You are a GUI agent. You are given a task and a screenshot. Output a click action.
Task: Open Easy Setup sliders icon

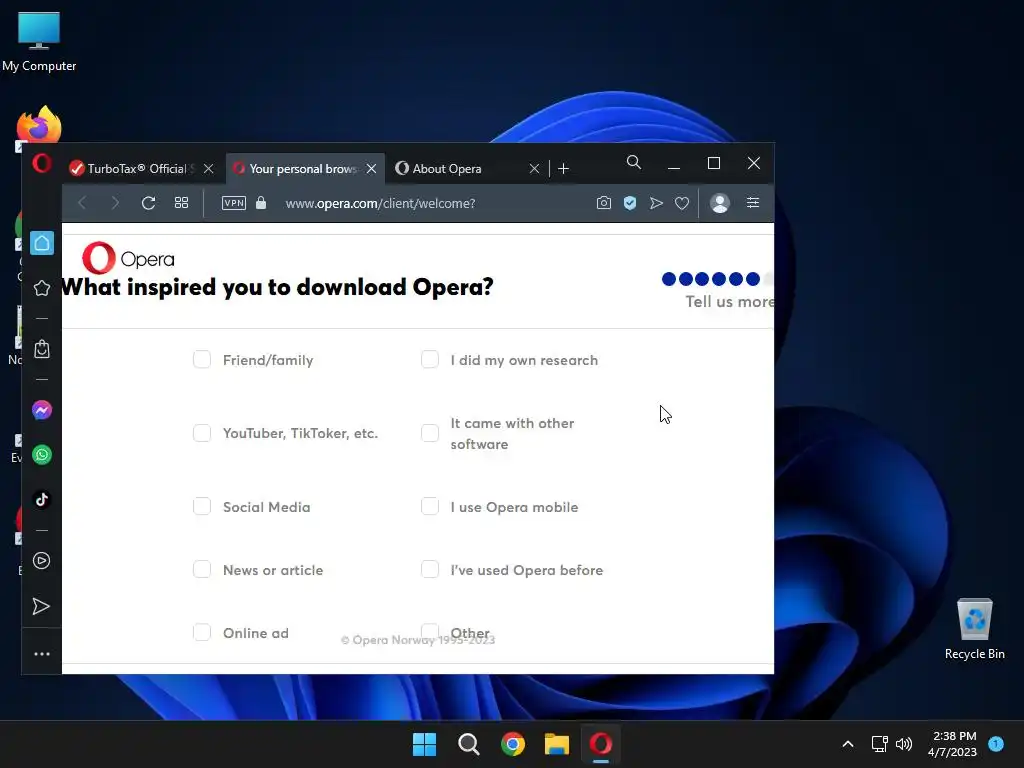click(753, 202)
